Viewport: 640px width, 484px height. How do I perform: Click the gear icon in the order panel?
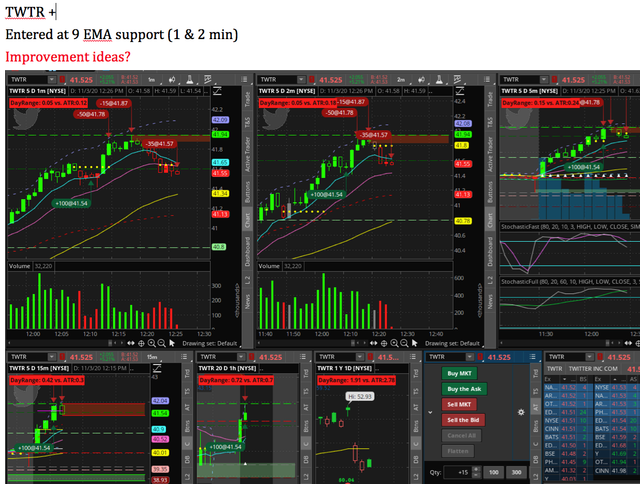(519, 410)
